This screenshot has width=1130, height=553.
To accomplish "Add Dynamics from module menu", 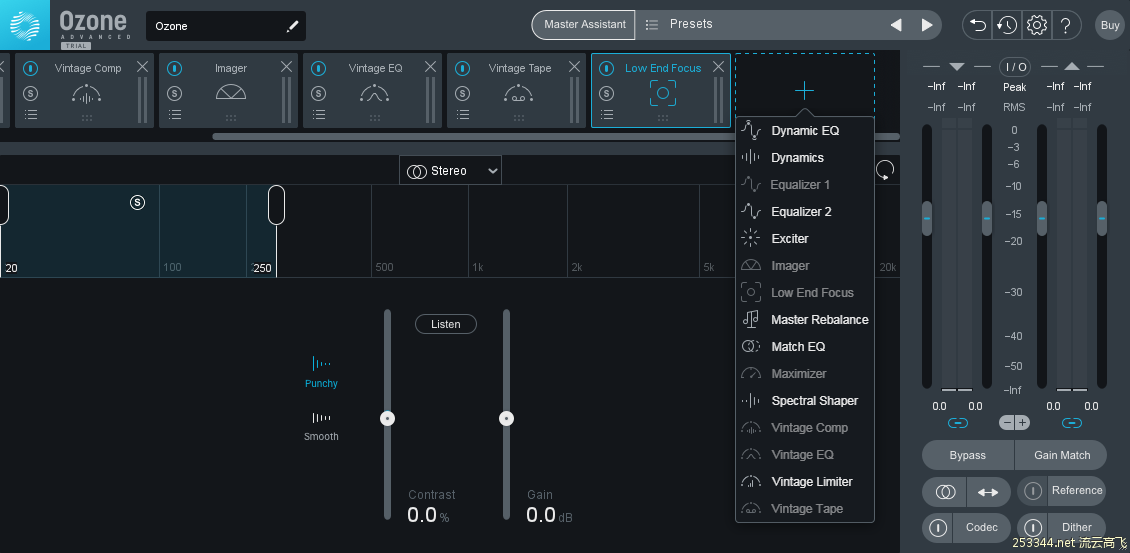I will [x=805, y=157].
